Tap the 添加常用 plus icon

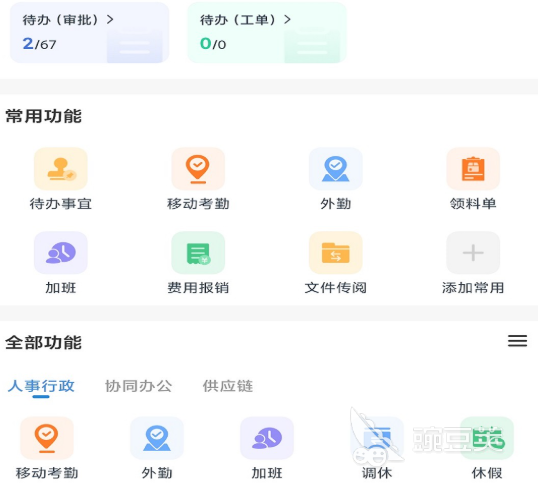(473, 253)
